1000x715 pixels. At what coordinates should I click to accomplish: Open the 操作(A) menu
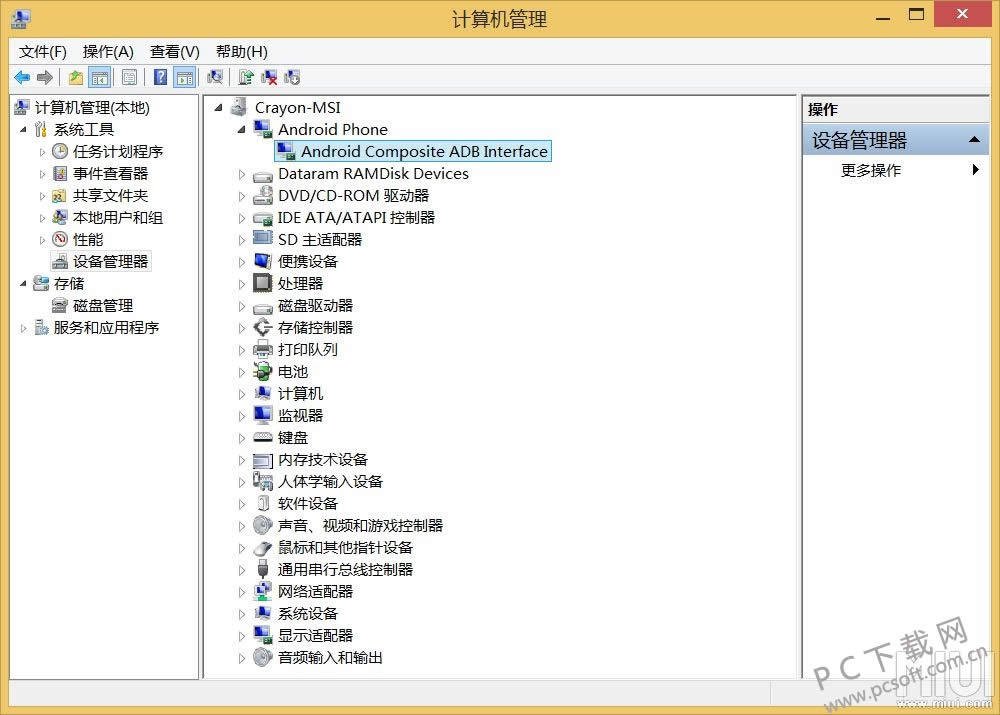point(108,52)
